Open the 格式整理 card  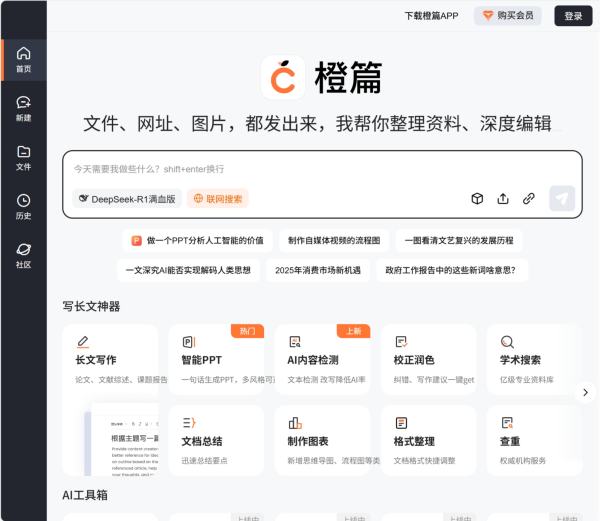429,441
